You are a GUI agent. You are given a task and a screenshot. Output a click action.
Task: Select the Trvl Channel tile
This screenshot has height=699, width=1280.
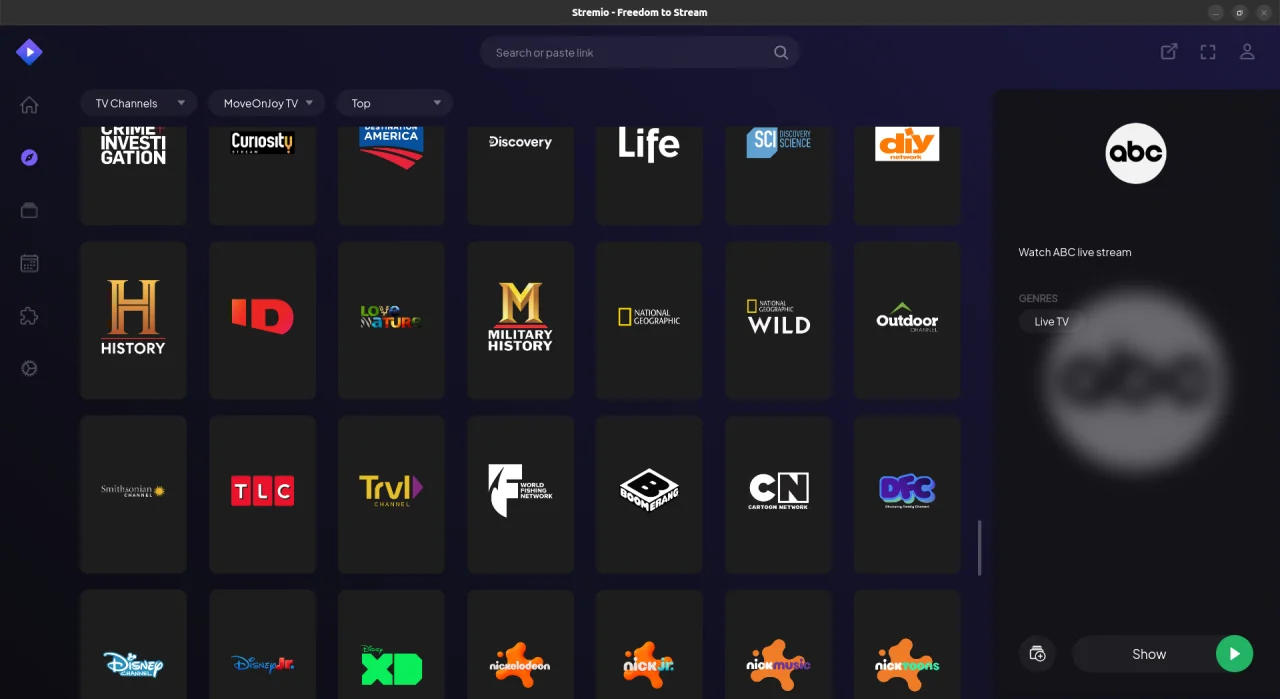(x=391, y=494)
